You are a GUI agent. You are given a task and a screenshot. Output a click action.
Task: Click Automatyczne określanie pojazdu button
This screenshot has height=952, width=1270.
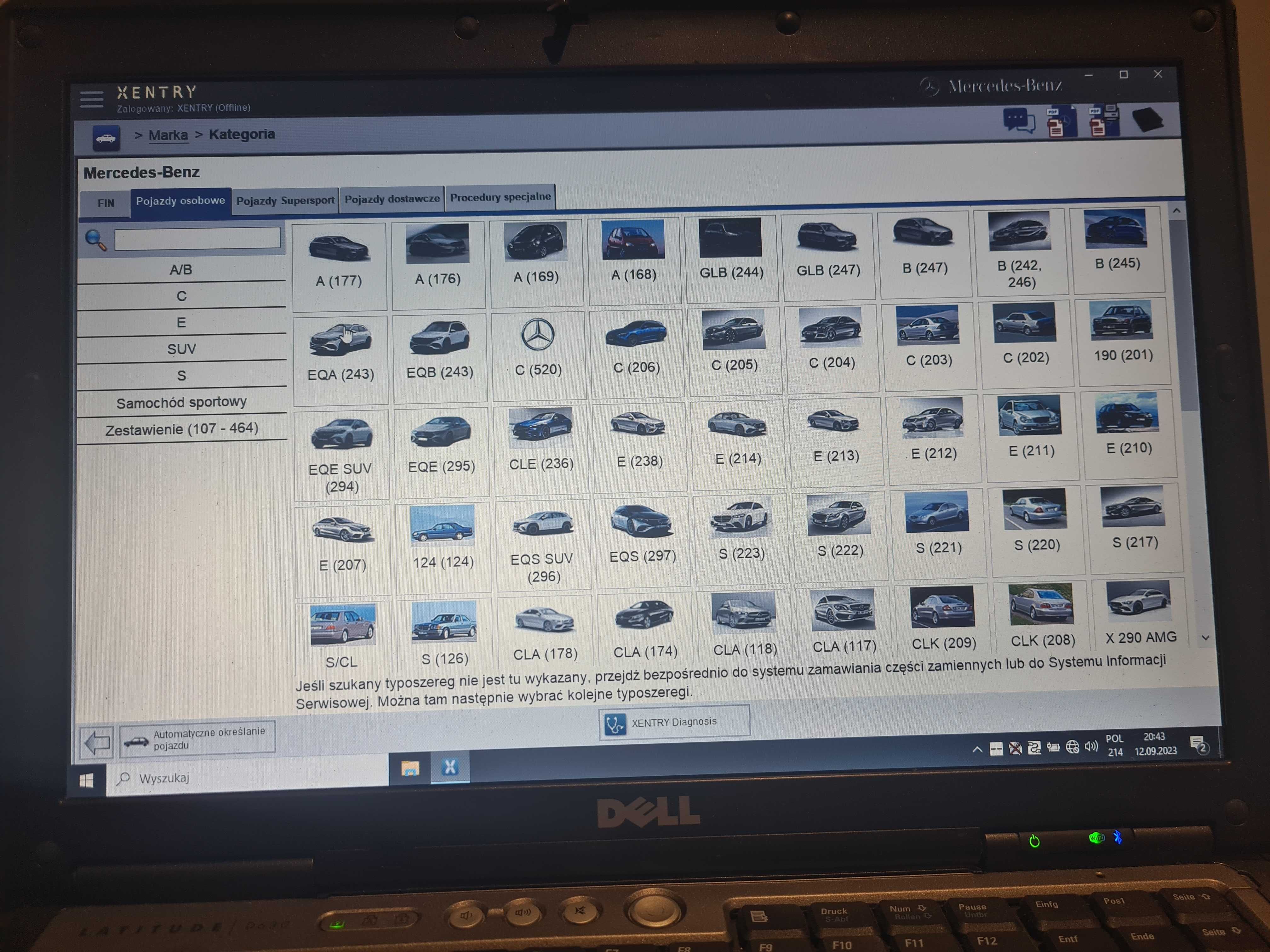pos(198,739)
